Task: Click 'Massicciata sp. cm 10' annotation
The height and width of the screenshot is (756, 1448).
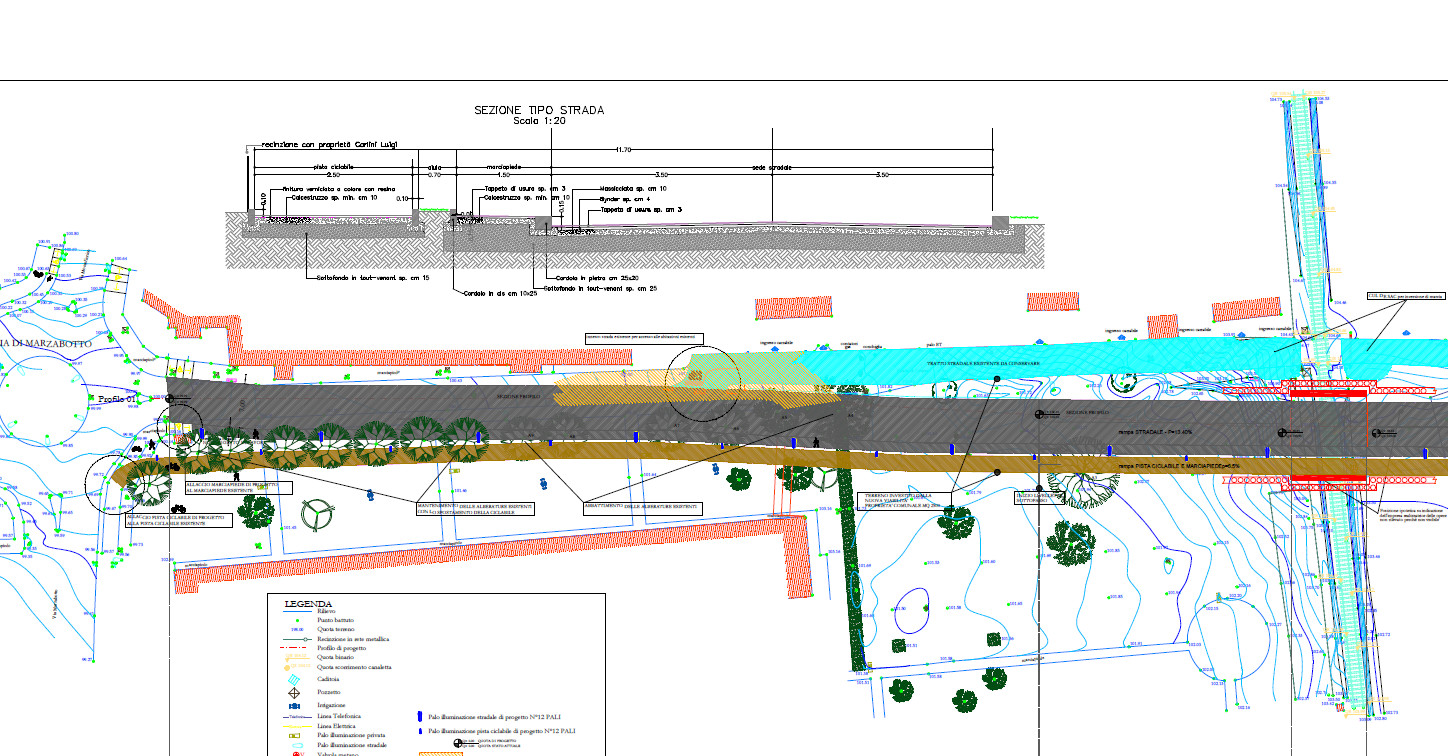Action: click(633, 188)
